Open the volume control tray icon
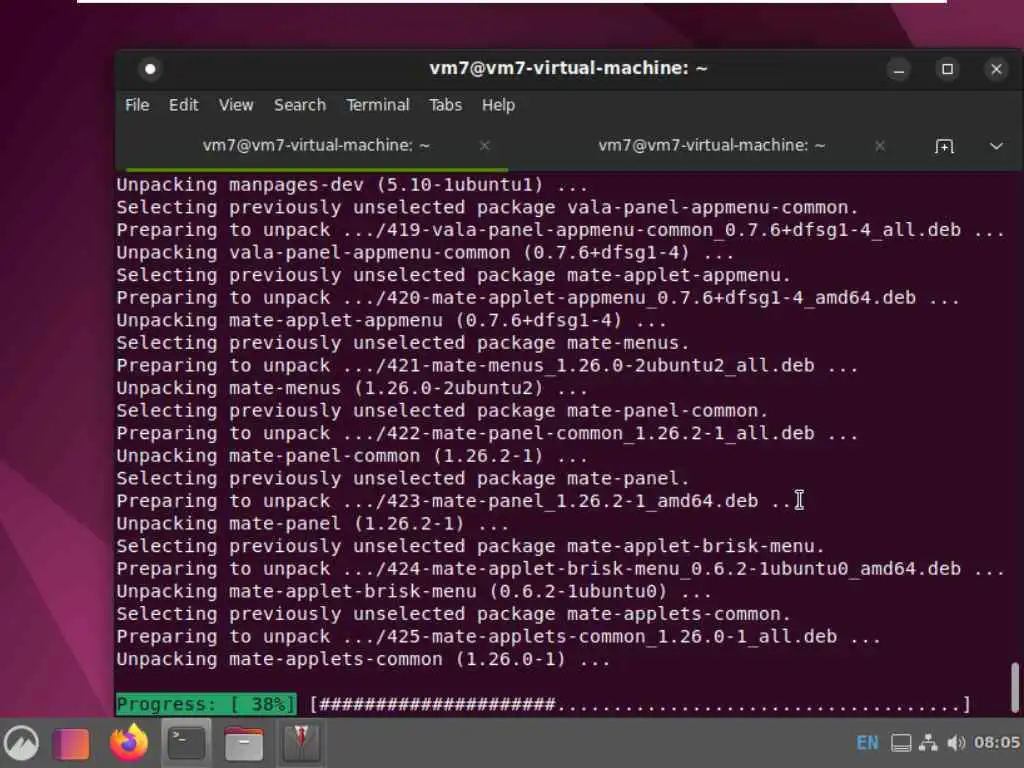This screenshot has height=768, width=1024. tap(956, 743)
